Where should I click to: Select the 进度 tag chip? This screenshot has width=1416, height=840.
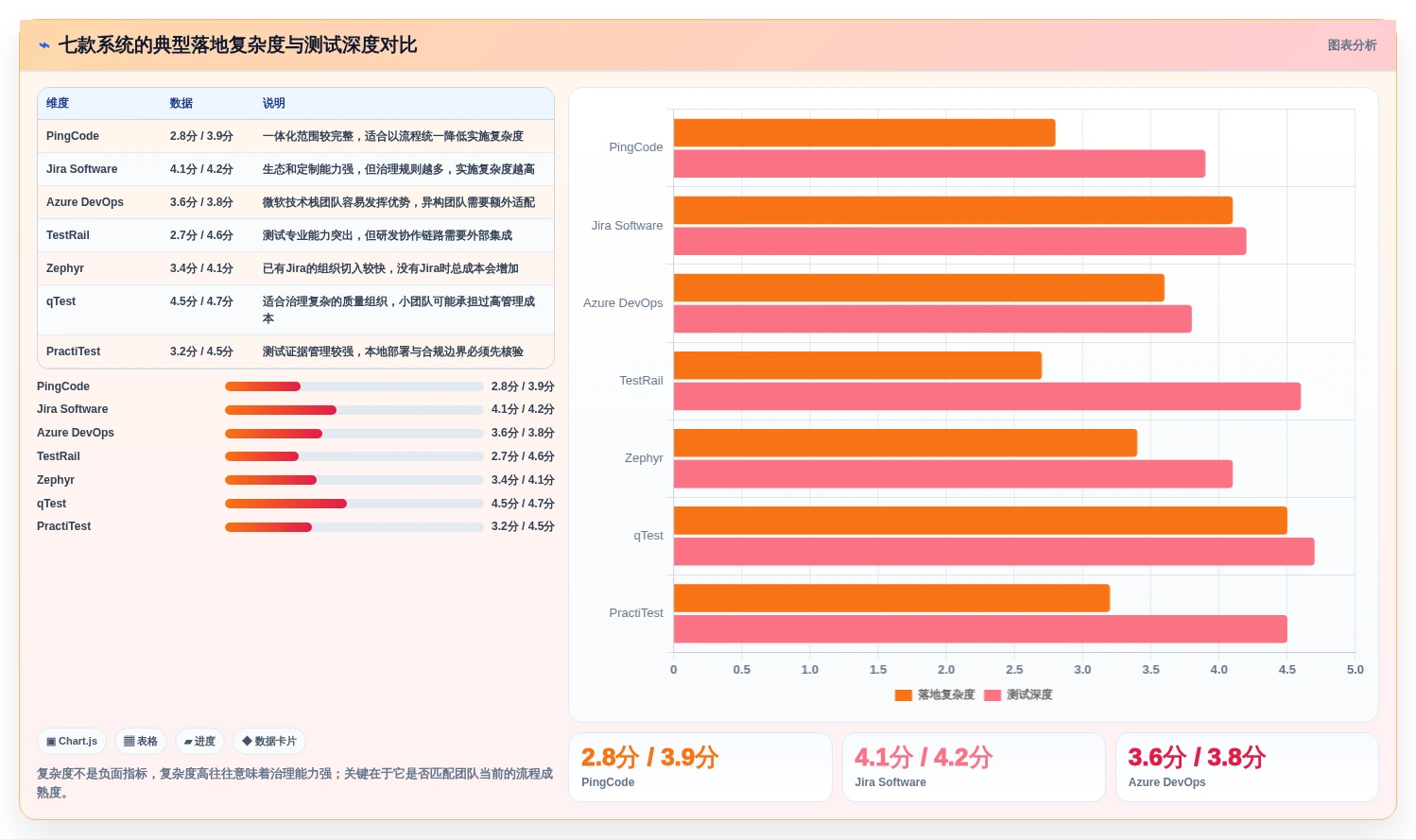(x=199, y=742)
